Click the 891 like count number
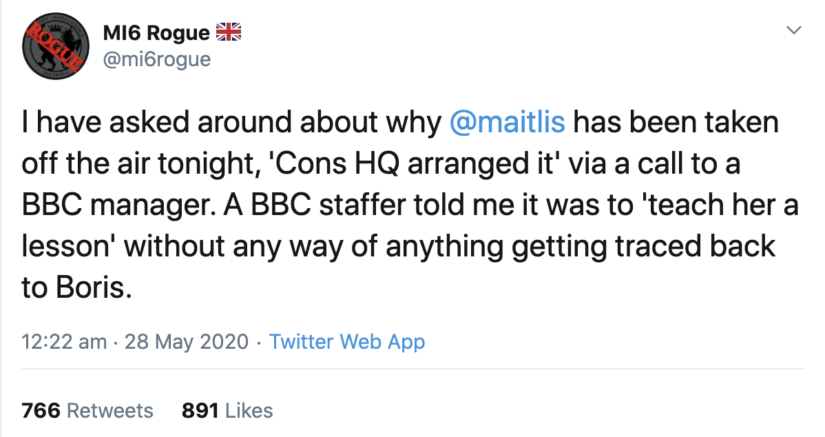 tap(200, 411)
